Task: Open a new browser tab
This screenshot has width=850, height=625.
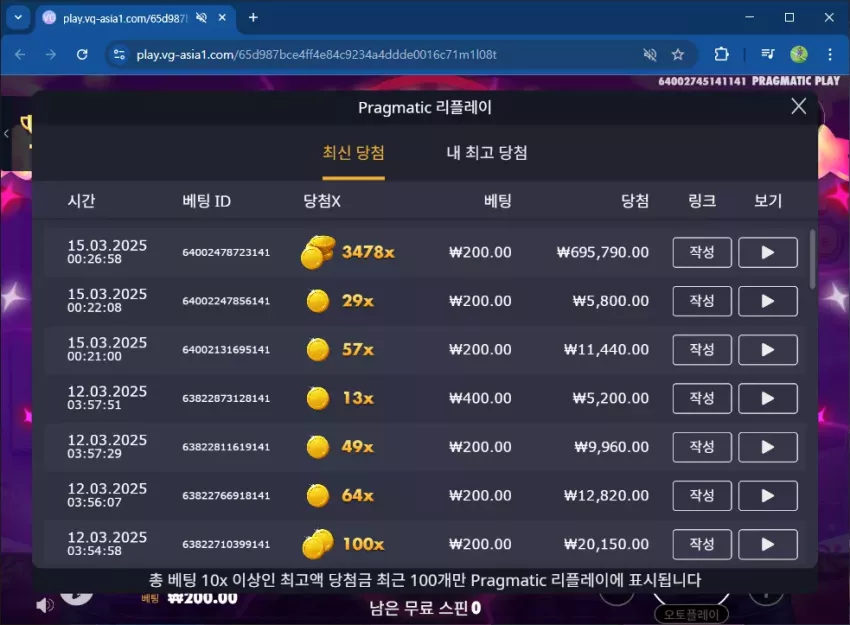Action: pos(253,18)
